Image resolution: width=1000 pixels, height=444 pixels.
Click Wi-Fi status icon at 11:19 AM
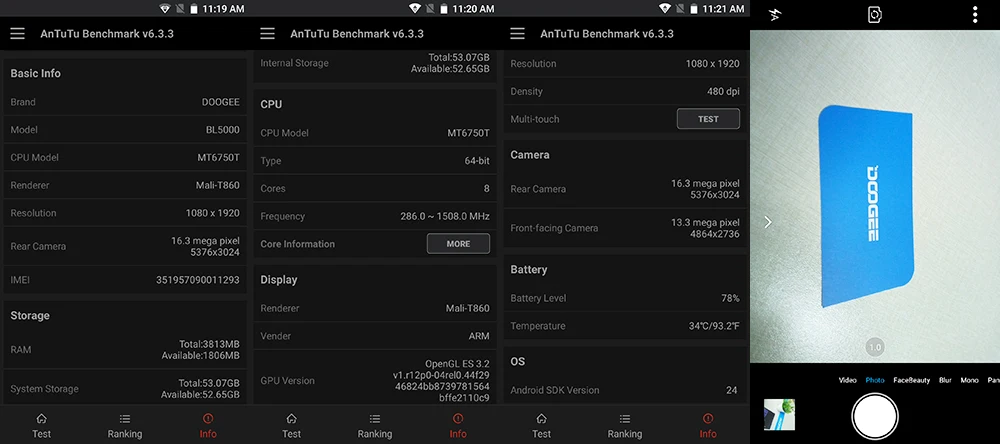[x=165, y=9]
